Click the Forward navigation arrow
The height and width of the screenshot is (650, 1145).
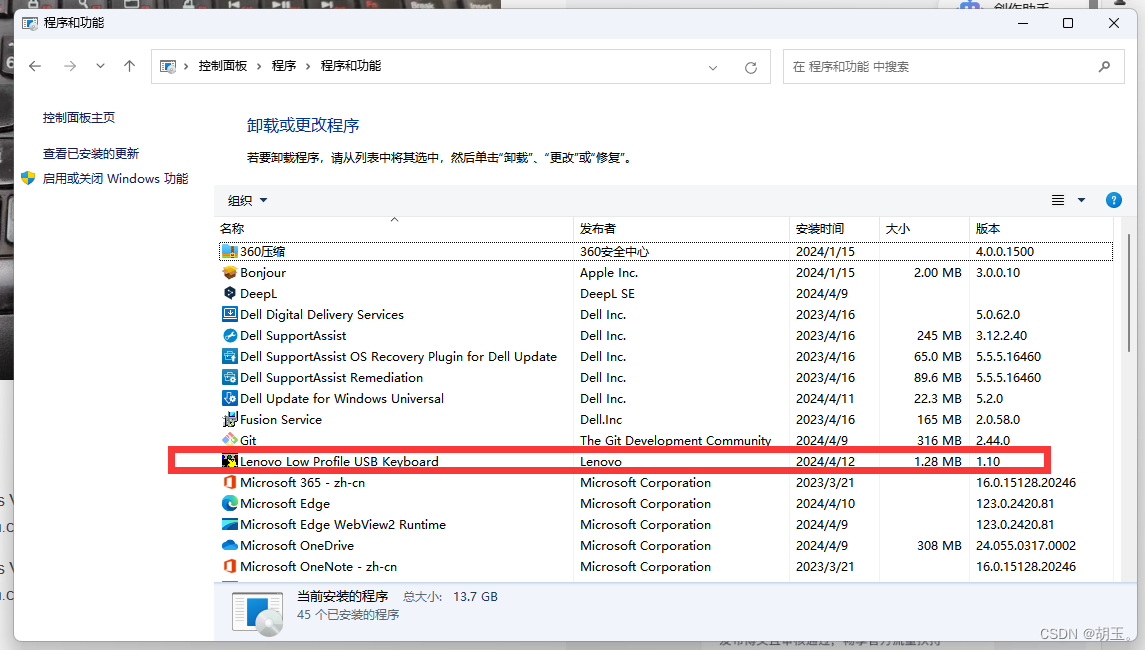click(69, 66)
